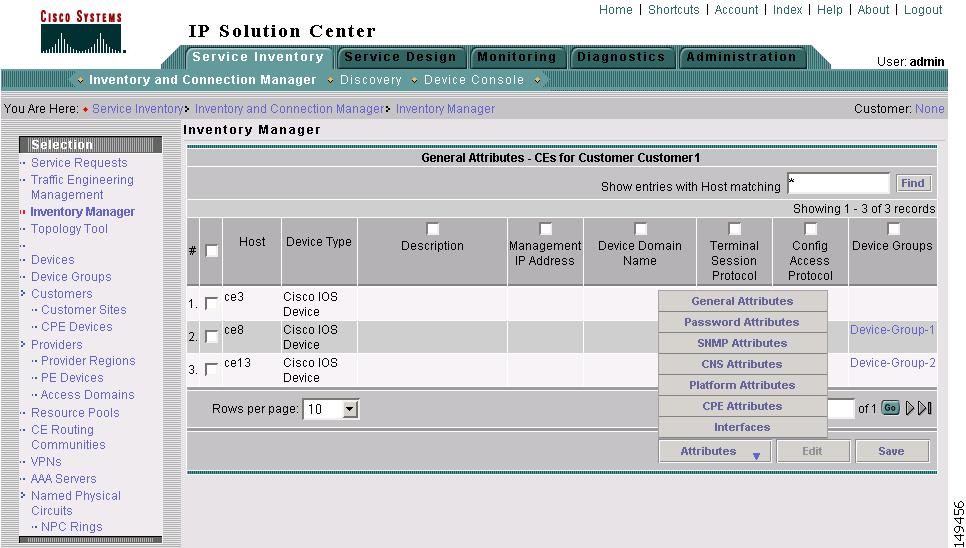Choose General Attributes from the menu

click(x=742, y=301)
